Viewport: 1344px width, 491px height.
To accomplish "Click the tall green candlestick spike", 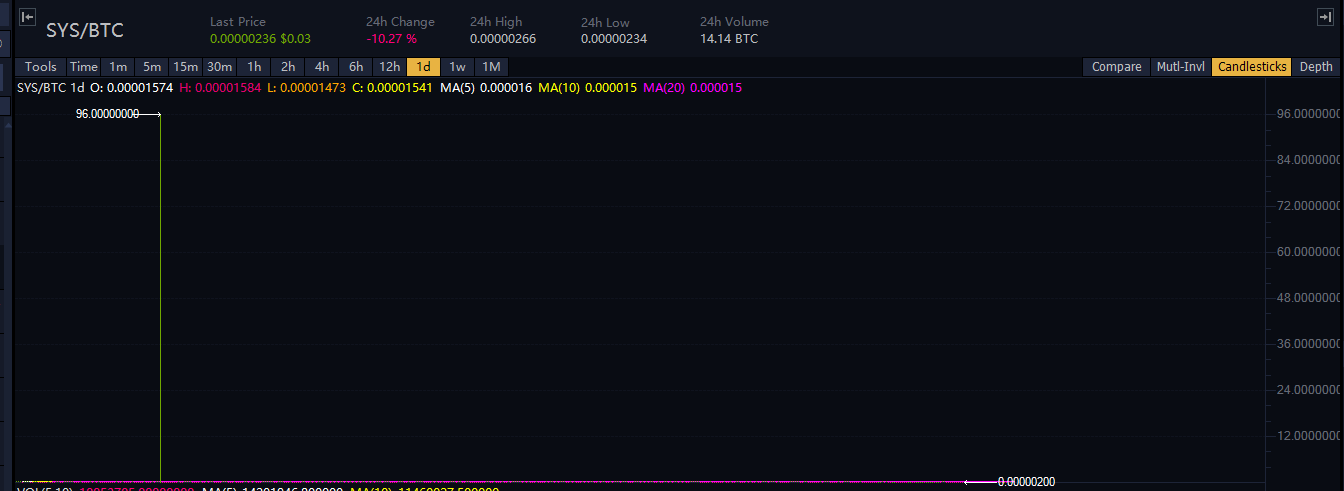I will [160, 298].
